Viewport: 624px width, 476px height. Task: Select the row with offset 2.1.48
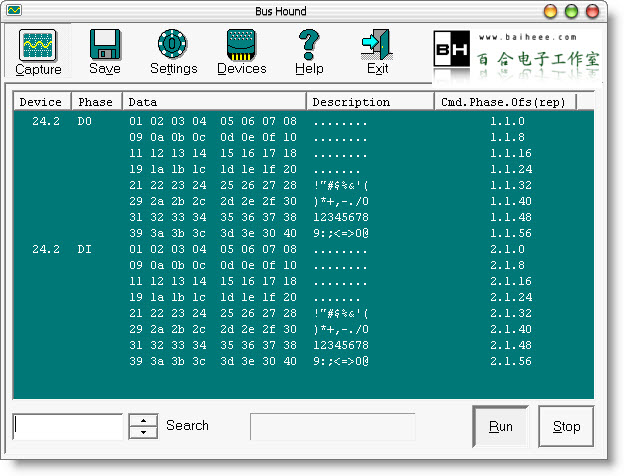click(x=303, y=345)
